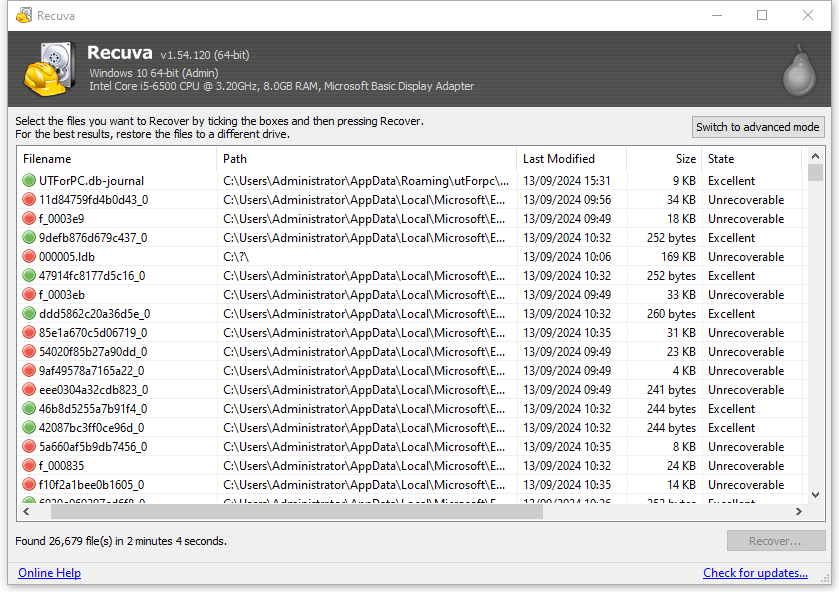Open the Online Help link

click(x=50, y=573)
